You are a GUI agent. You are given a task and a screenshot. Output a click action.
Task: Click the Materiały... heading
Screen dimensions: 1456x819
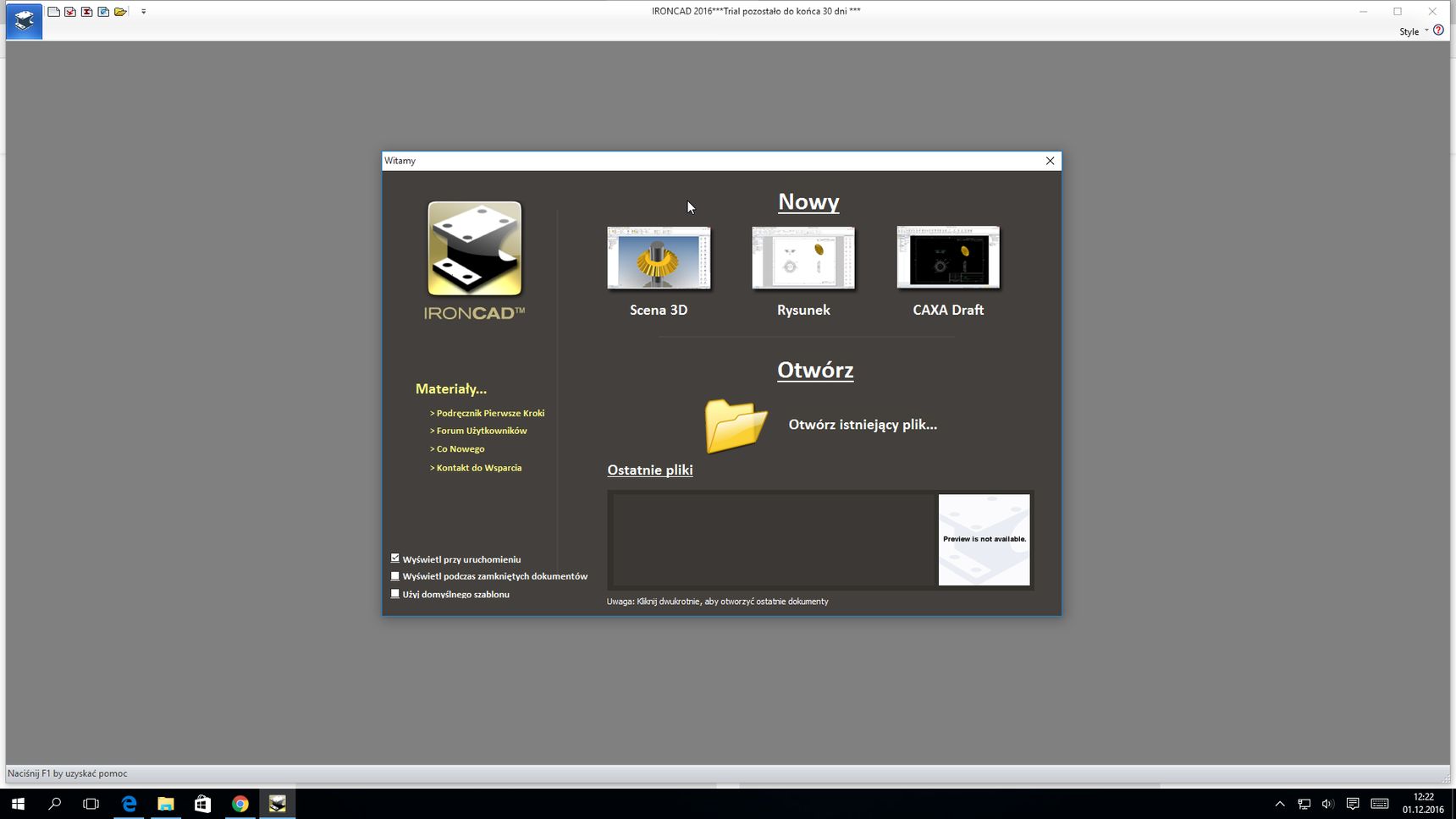[451, 389]
